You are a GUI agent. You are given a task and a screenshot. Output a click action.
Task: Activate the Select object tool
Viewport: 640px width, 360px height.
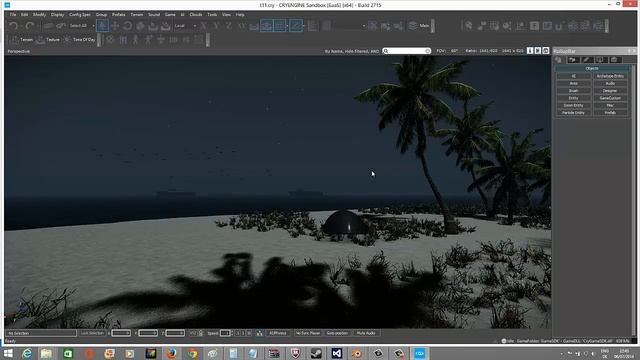(102, 26)
